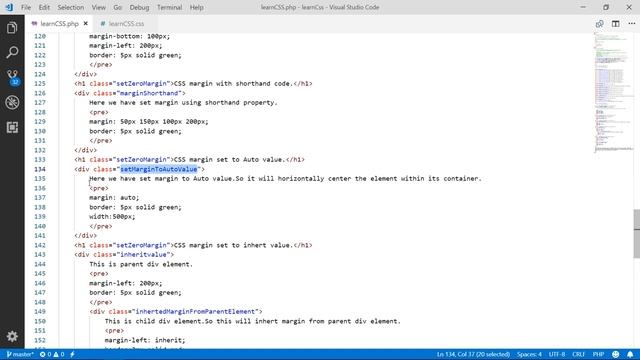The height and width of the screenshot is (360, 640).
Task: Click the open changes icon in editor toolbar
Action: [599, 24]
